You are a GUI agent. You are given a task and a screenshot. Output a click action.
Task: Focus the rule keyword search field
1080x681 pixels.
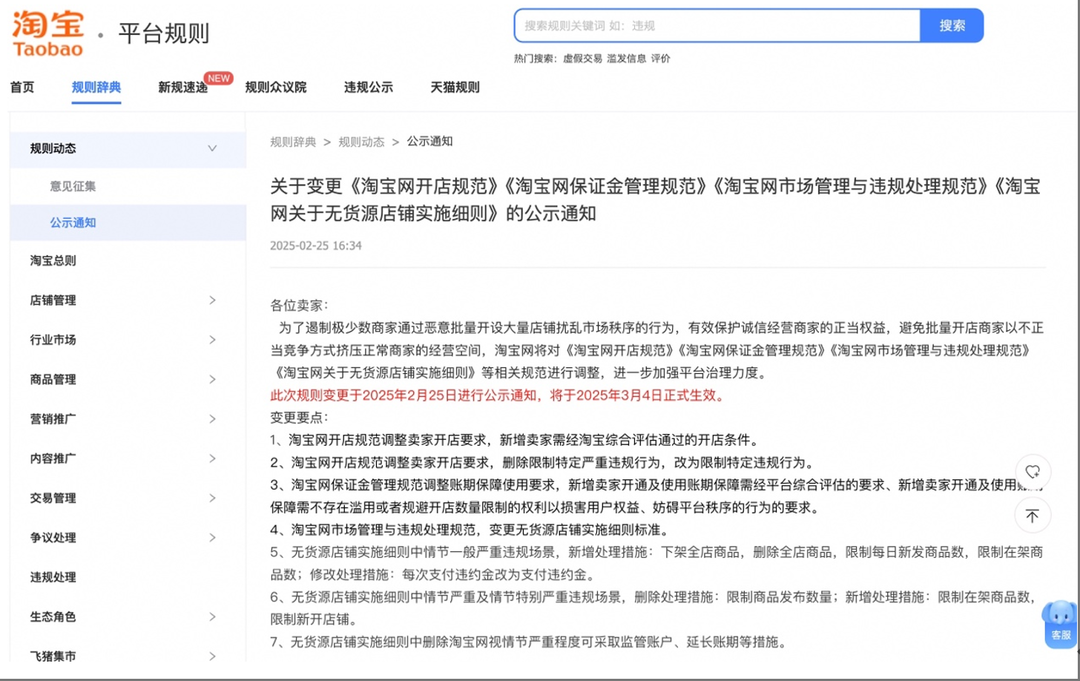point(717,25)
